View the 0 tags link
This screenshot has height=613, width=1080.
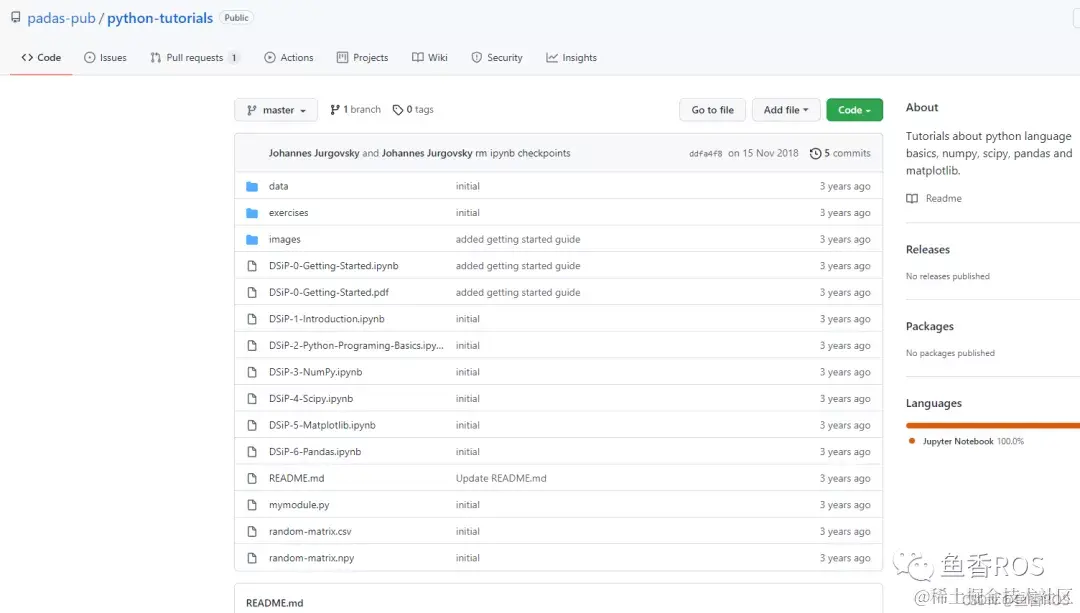pos(413,110)
